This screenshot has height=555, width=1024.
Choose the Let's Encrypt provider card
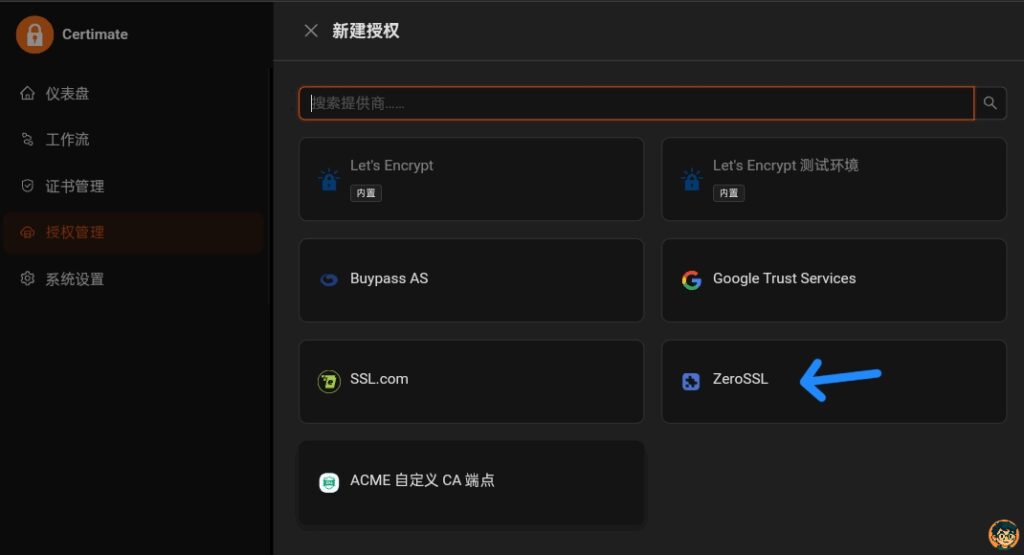pyautogui.click(x=472, y=179)
